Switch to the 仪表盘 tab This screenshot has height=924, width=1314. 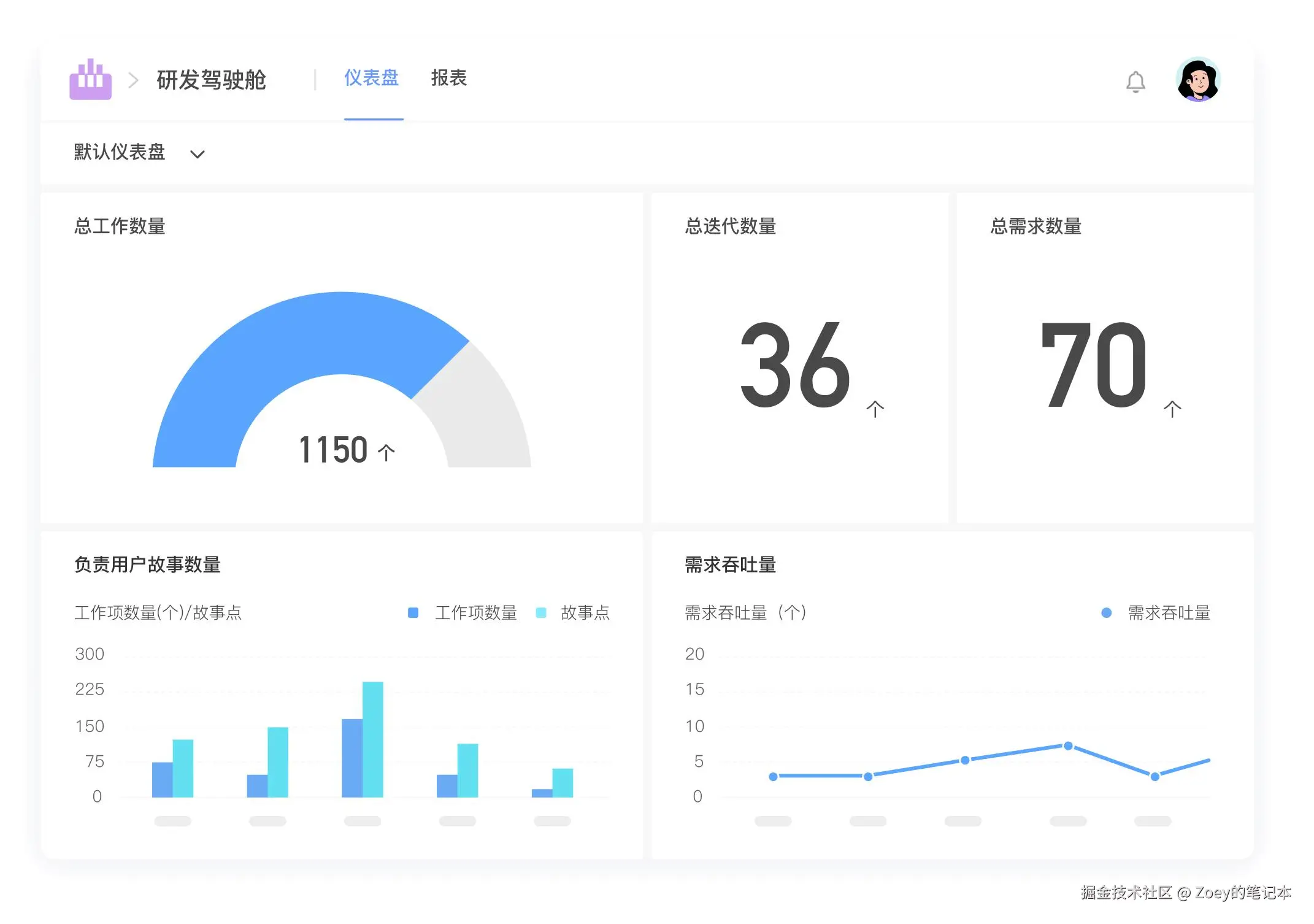tap(371, 78)
